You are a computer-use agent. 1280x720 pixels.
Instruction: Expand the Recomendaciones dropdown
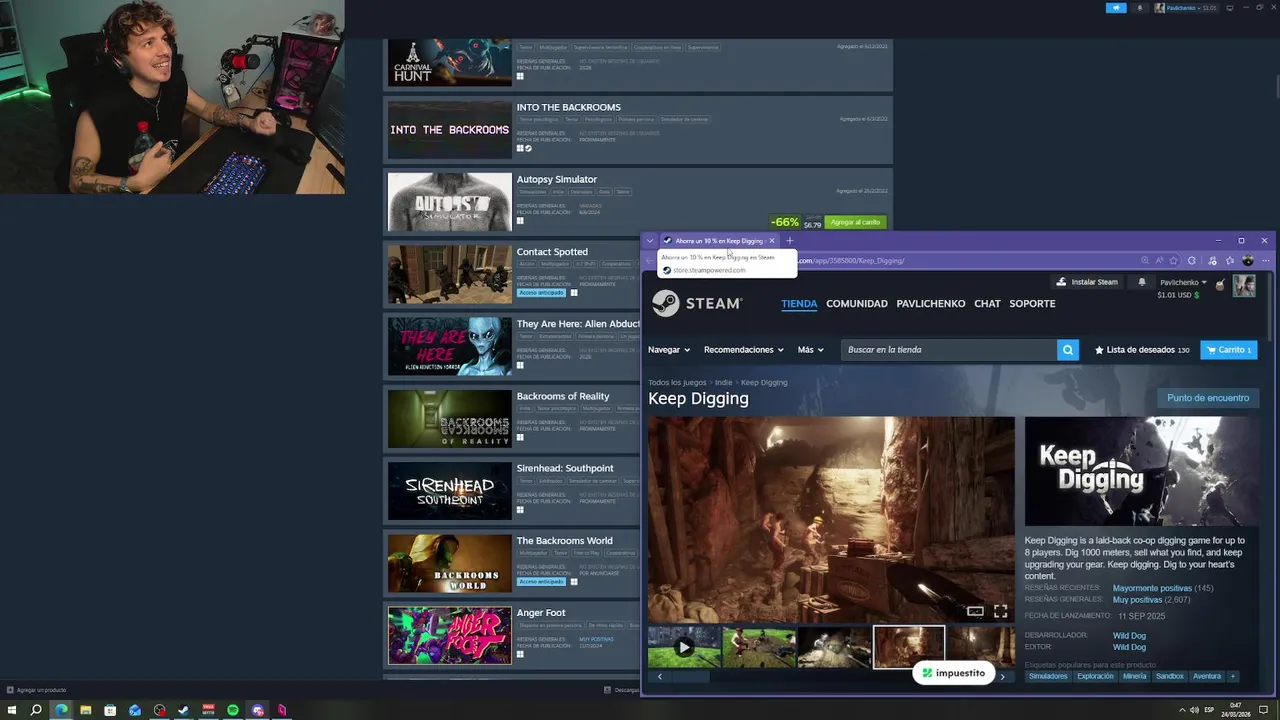tap(744, 350)
